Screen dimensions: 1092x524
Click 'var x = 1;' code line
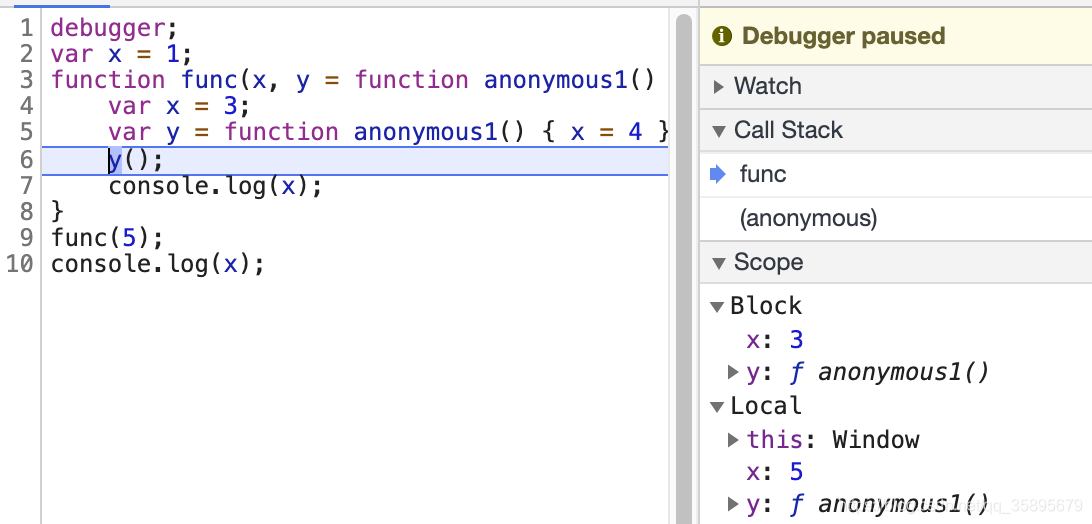tap(121, 54)
